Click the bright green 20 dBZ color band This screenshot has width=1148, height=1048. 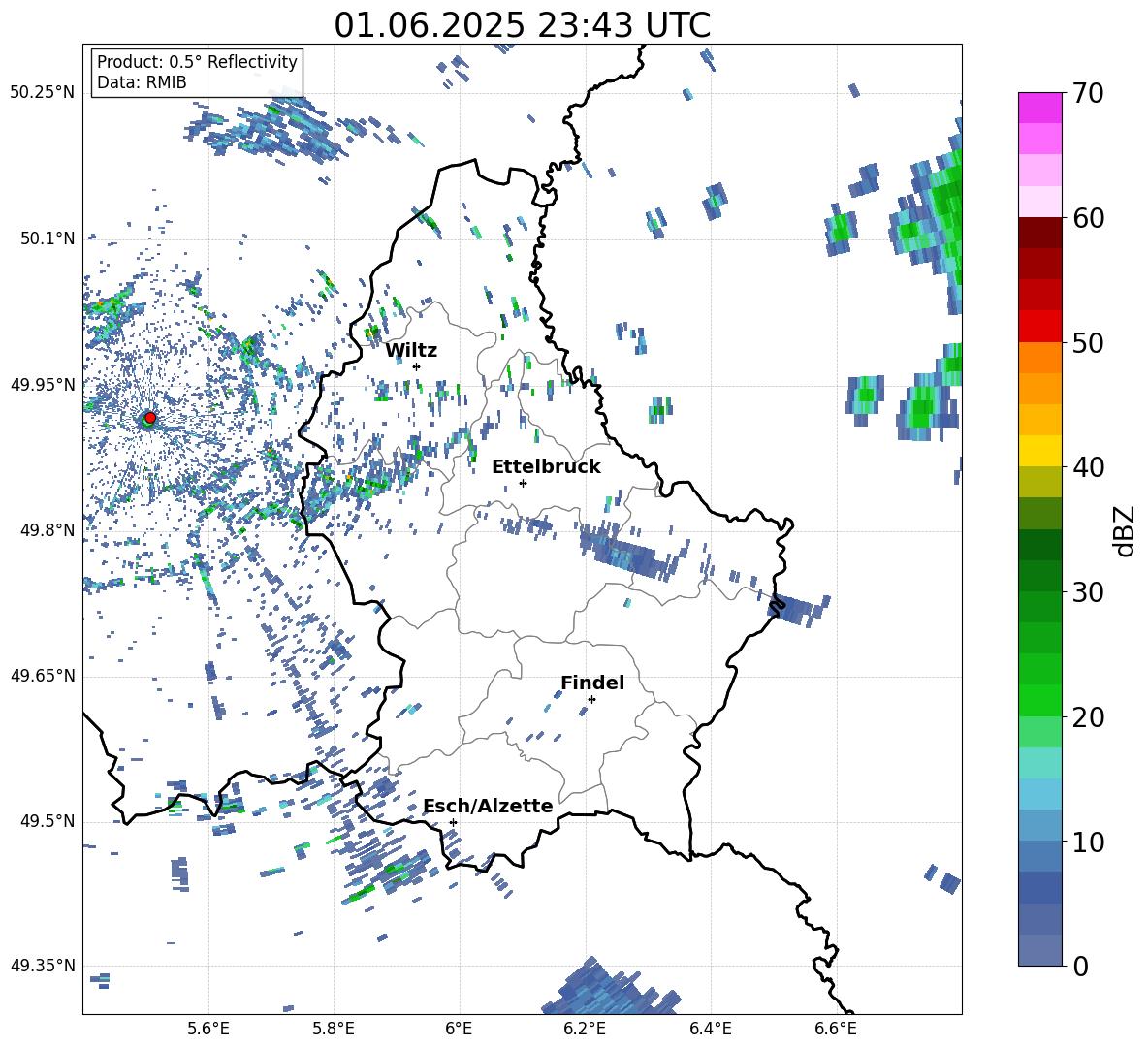pyautogui.click(x=1039, y=700)
